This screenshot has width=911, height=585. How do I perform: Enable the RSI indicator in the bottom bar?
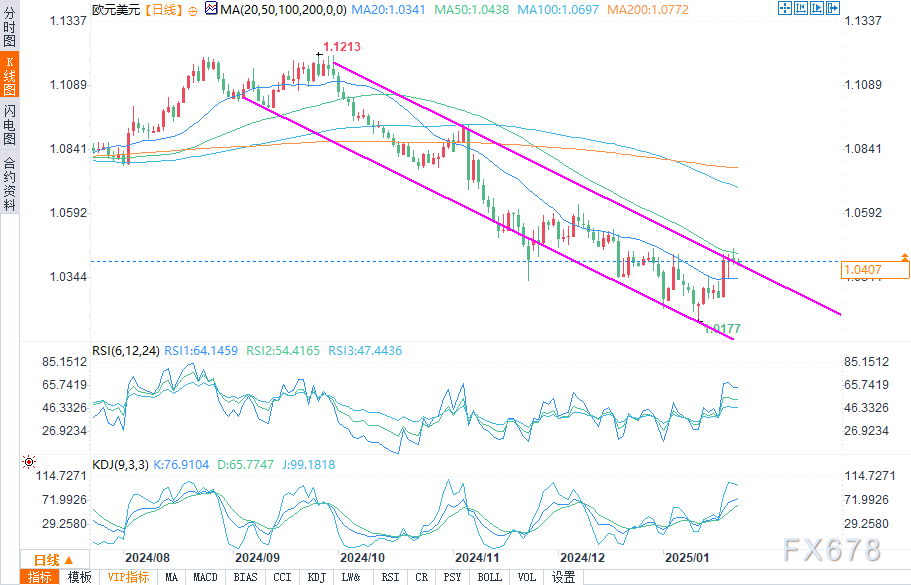pyautogui.click(x=390, y=577)
